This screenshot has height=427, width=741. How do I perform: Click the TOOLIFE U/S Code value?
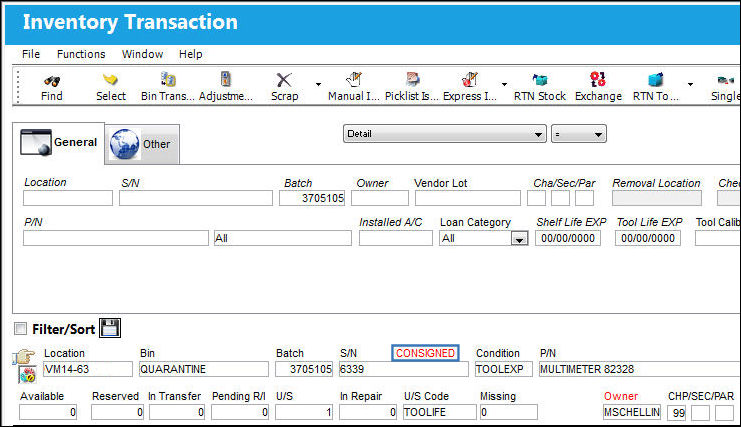[439, 412]
